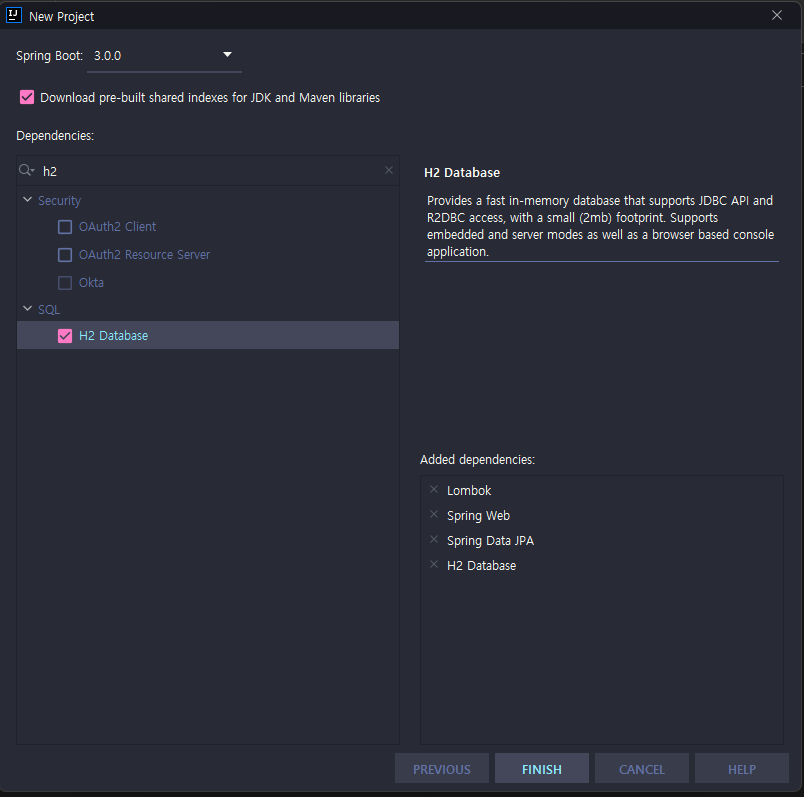The width and height of the screenshot is (804, 797).
Task: Select the Security category label
Action: tap(59, 201)
